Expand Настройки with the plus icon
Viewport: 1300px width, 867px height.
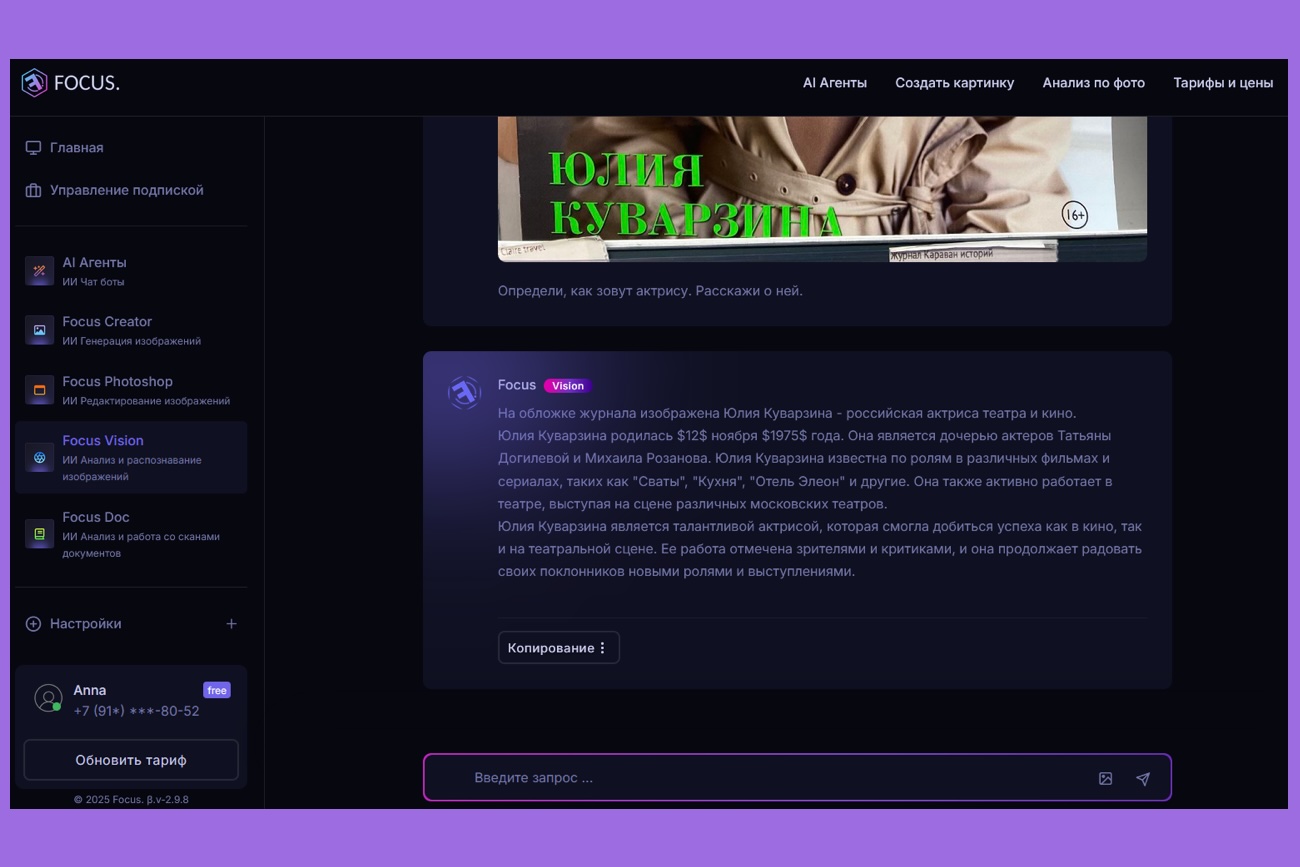(x=231, y=624)
